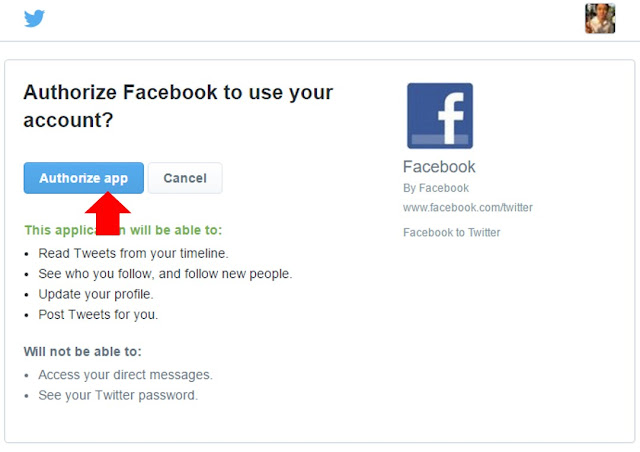Click the blue Facebook logo icon
Viewport: 640px width, 452px height.
(x=440, y=116)
